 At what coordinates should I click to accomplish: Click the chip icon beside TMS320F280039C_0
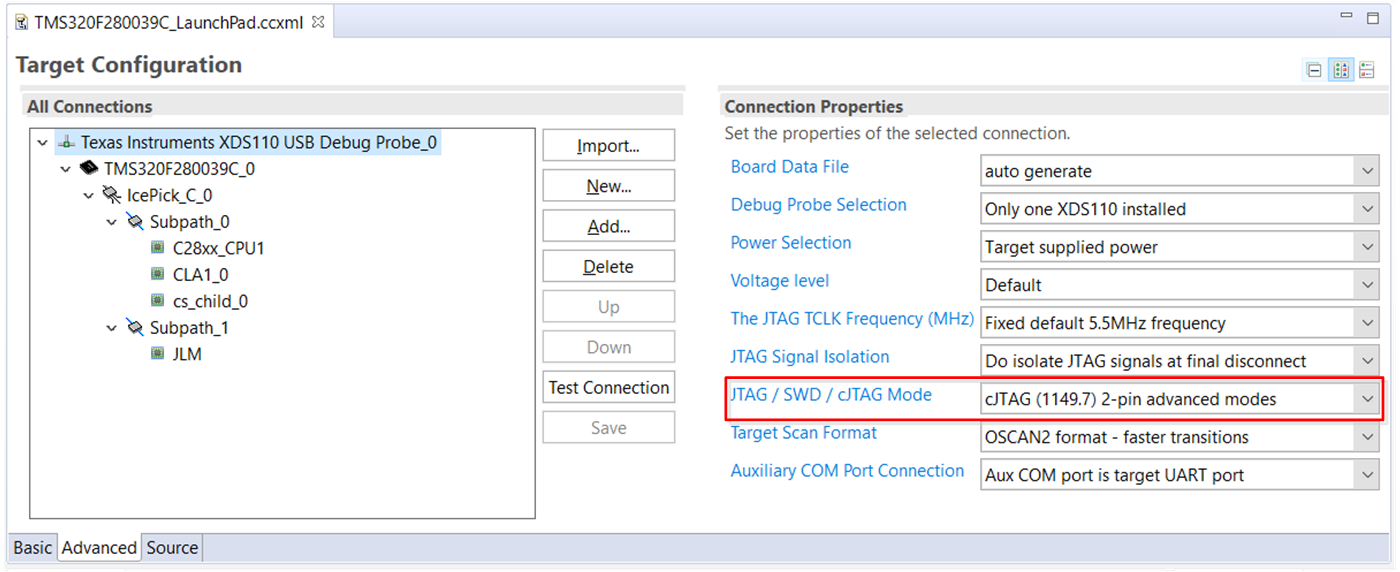point(89,169)
